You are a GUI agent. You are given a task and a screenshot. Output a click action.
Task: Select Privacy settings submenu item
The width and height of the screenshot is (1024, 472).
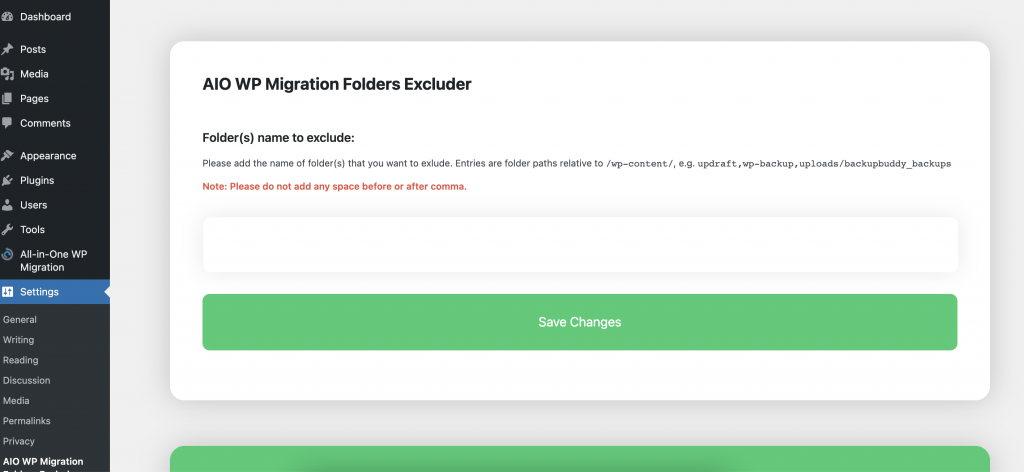point(19,441)
